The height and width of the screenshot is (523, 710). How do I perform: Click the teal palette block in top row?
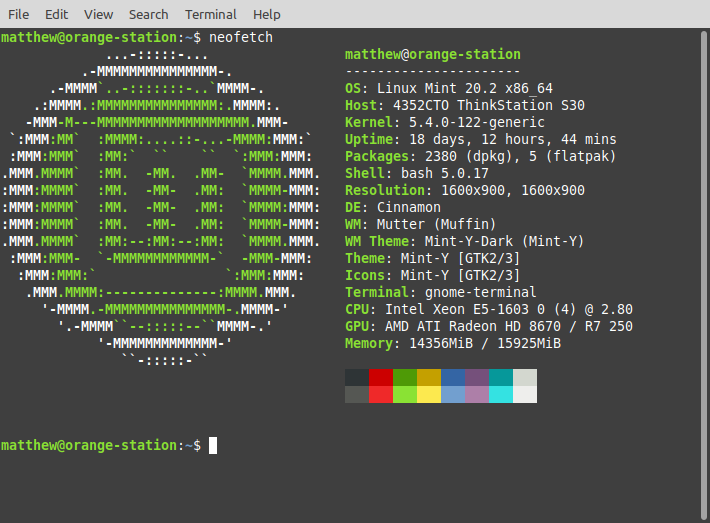click(x=501, y=377)
